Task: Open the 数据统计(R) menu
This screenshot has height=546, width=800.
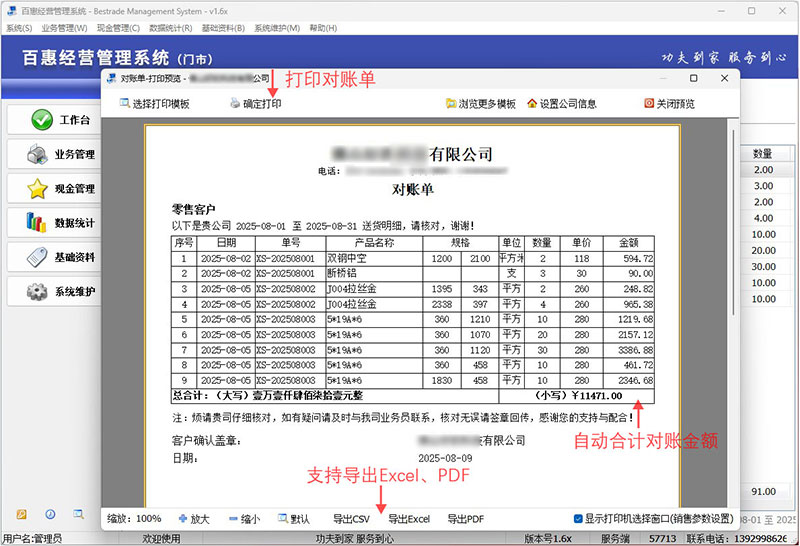Action: pos(170,28)
